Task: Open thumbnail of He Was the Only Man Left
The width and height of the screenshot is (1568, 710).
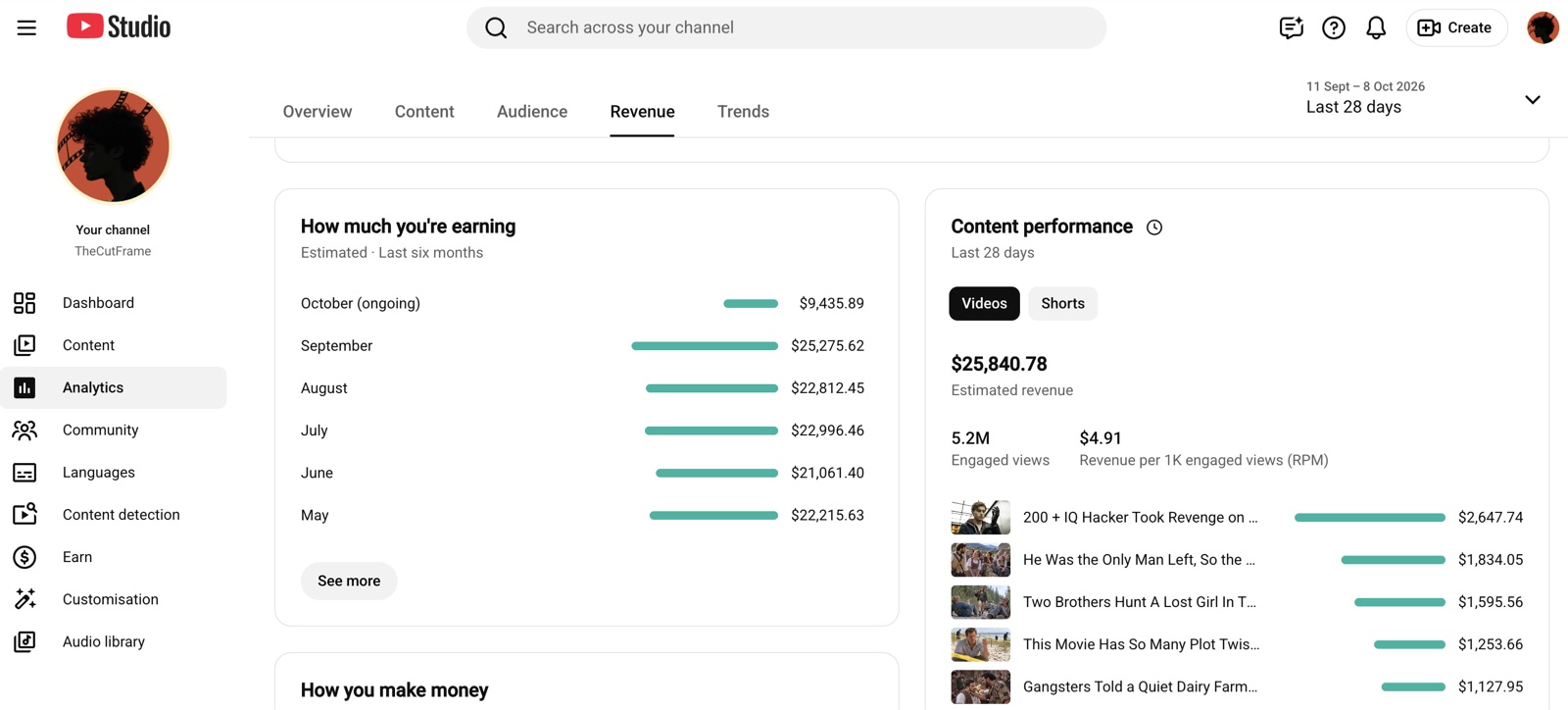Action: tap(980, 560)
